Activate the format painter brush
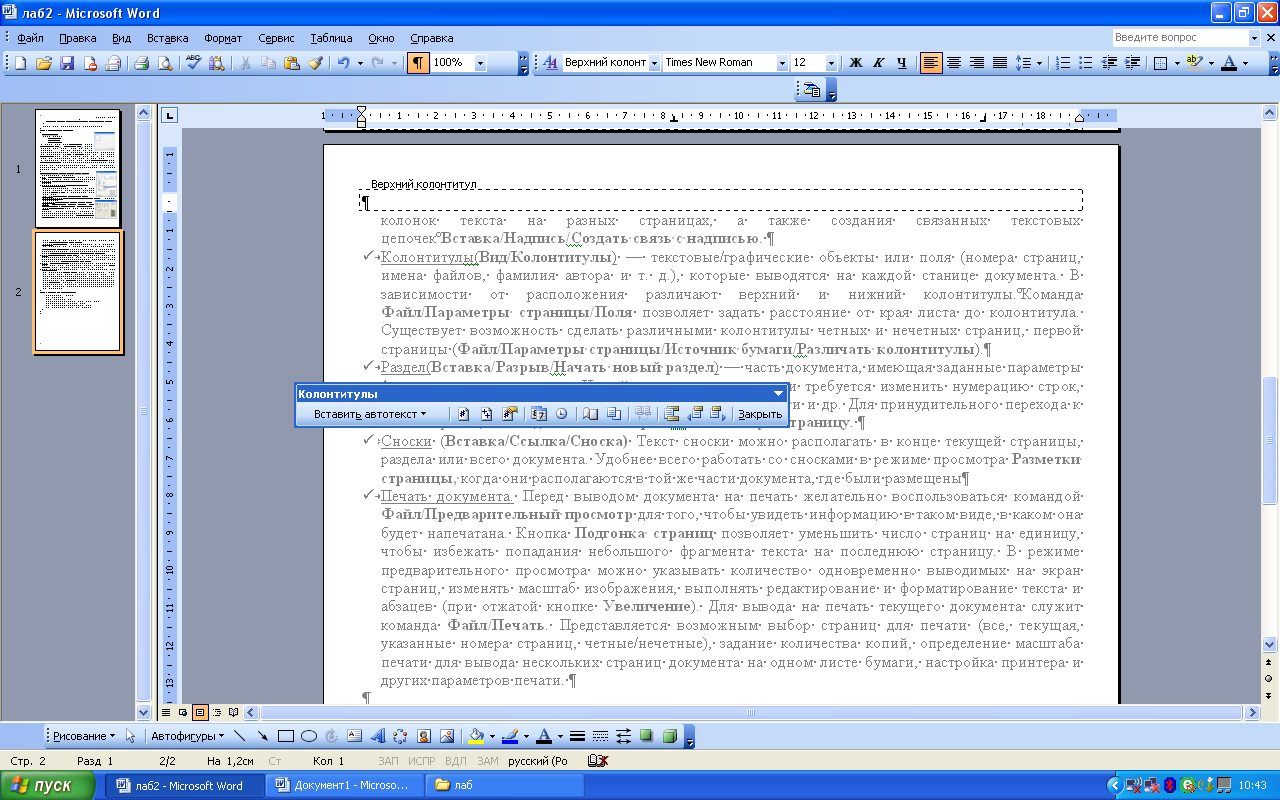Image resolution: width=1280 pixels, height=800 pixels. (x=314, y=63)
